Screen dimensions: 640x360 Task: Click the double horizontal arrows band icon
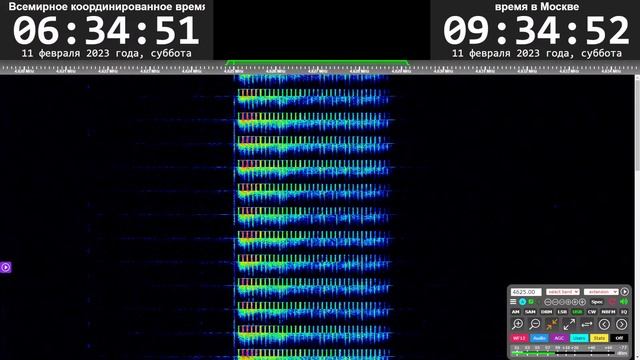tap(587, 324)
